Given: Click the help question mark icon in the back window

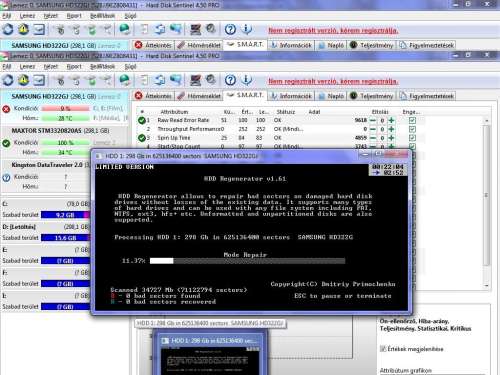Looking at the screenshot, I should pyautogui.click(x=230, y=29).
